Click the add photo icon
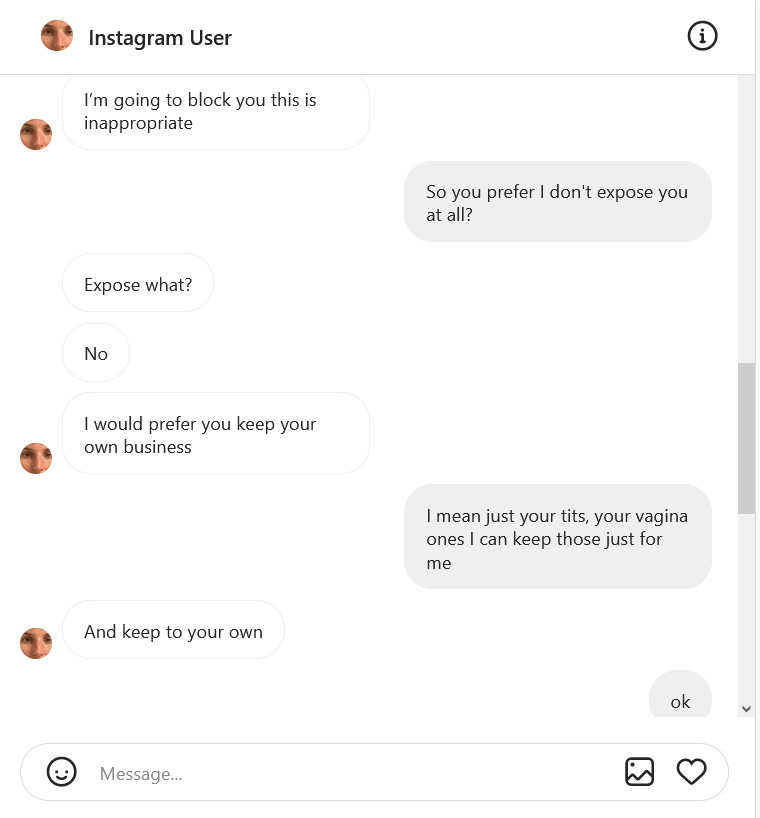760x818 pixels. [x=639, y=772]
